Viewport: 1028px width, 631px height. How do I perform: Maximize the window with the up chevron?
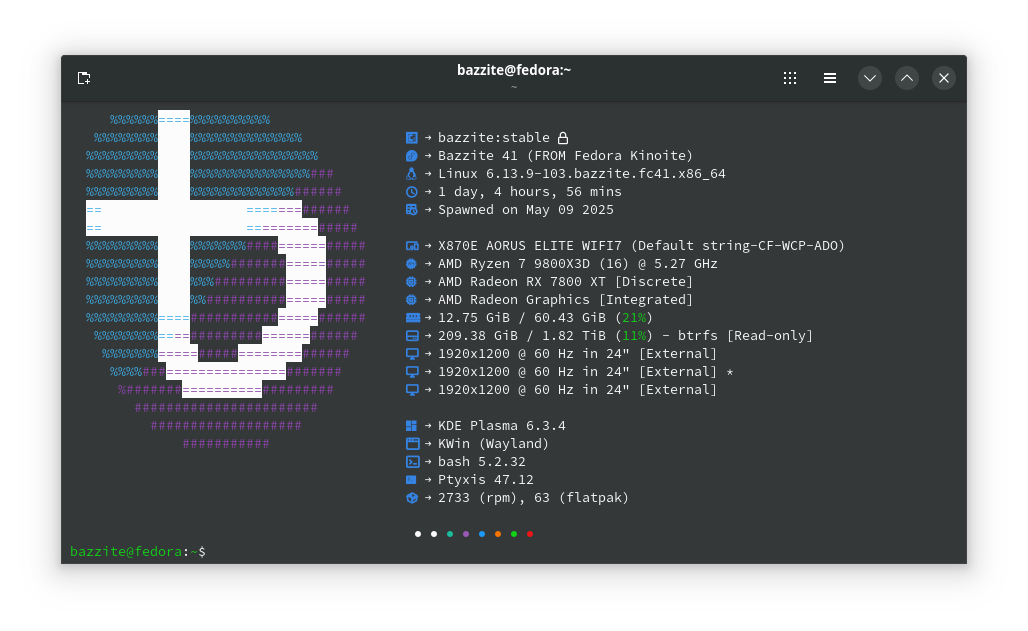point(907,78)
